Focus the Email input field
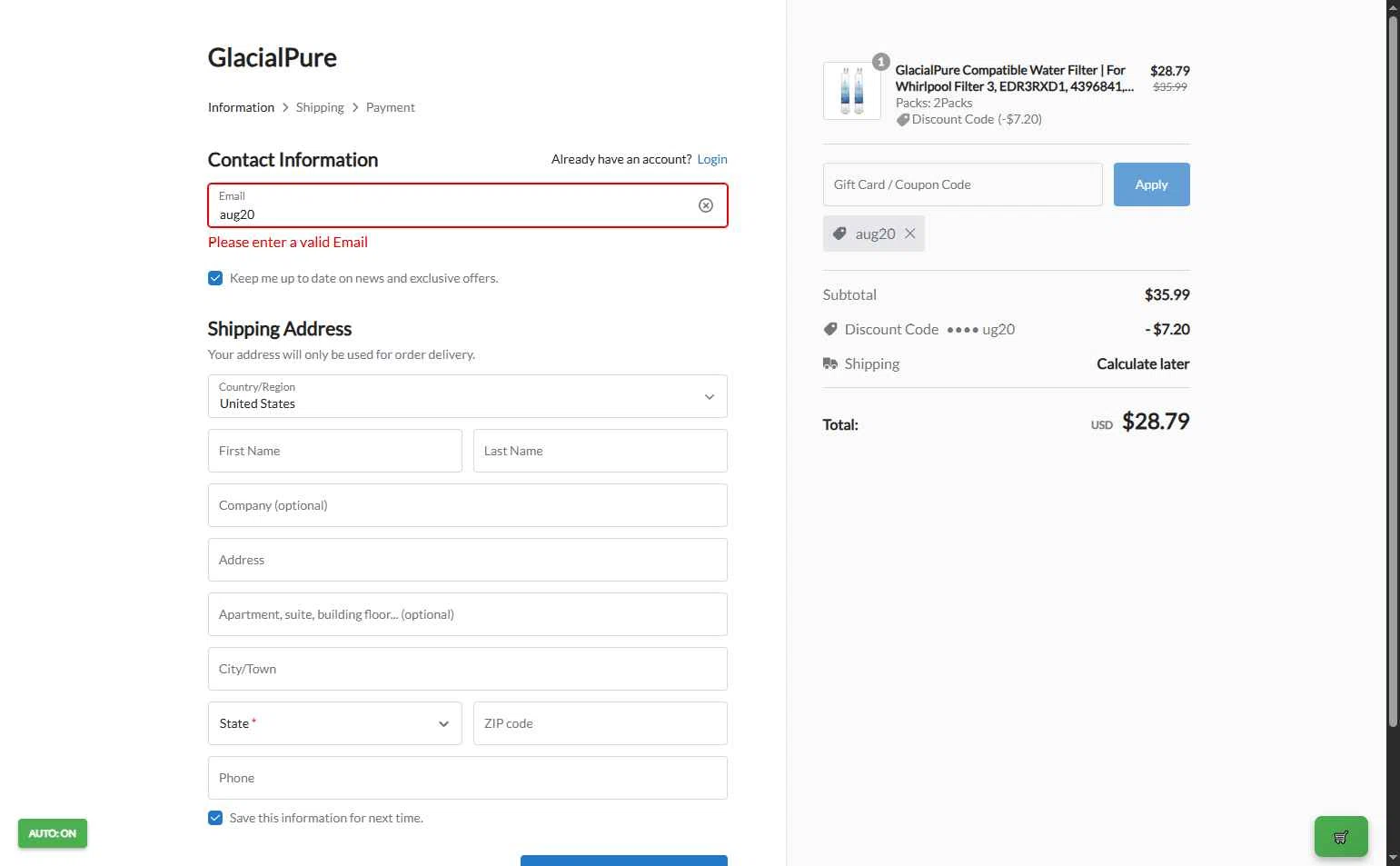Screen dimensions: 1400x866 tap(468, 205)
